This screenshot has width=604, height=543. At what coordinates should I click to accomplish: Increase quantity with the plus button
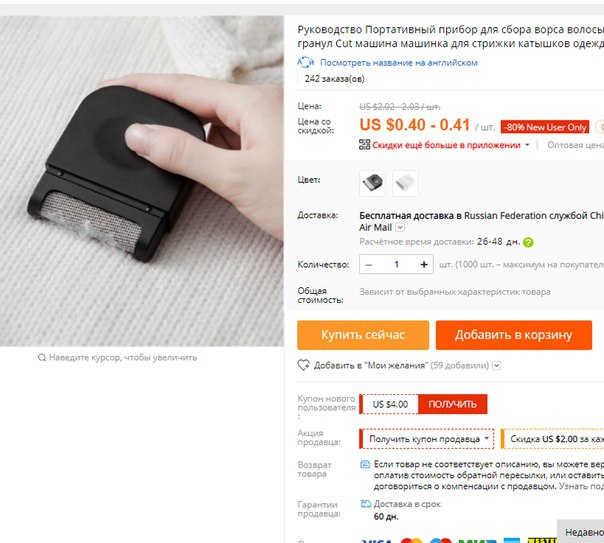(424, 265)
